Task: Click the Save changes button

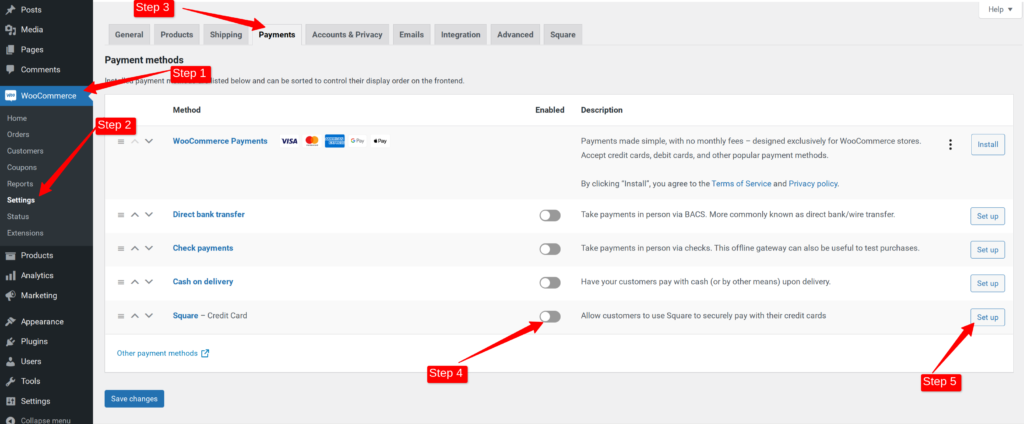Action: (x=134, y=399)
